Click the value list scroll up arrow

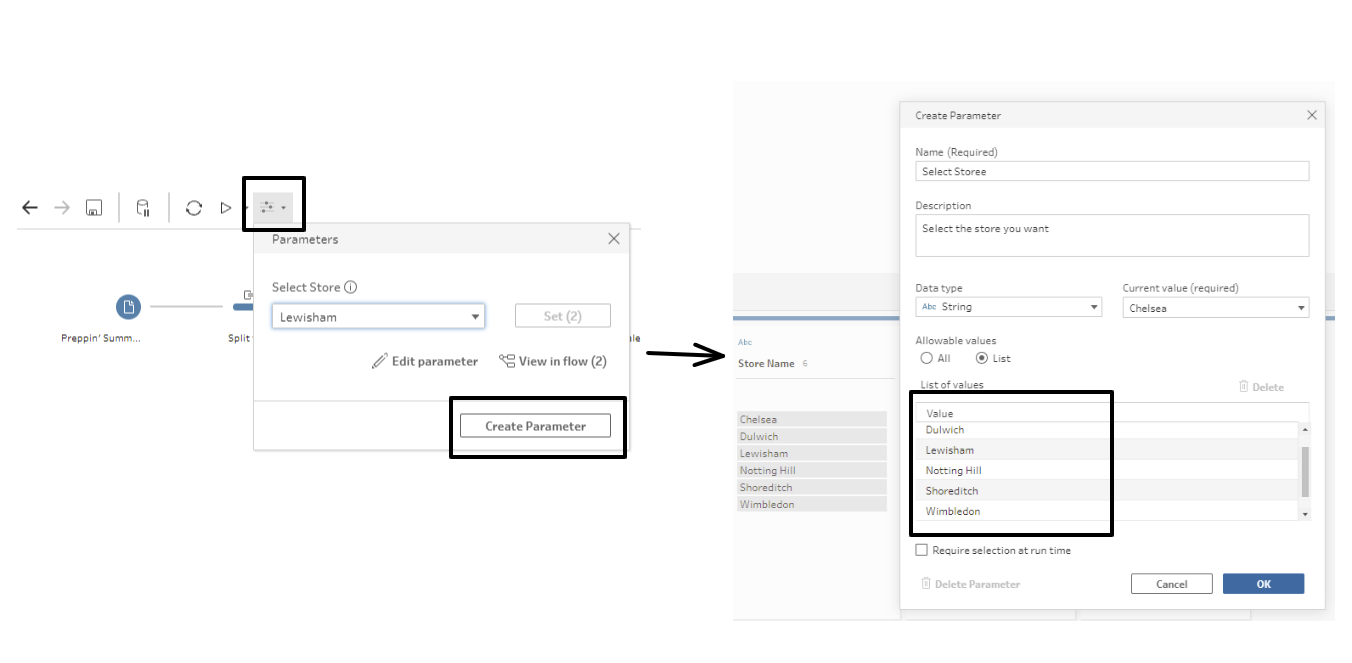1304,429
